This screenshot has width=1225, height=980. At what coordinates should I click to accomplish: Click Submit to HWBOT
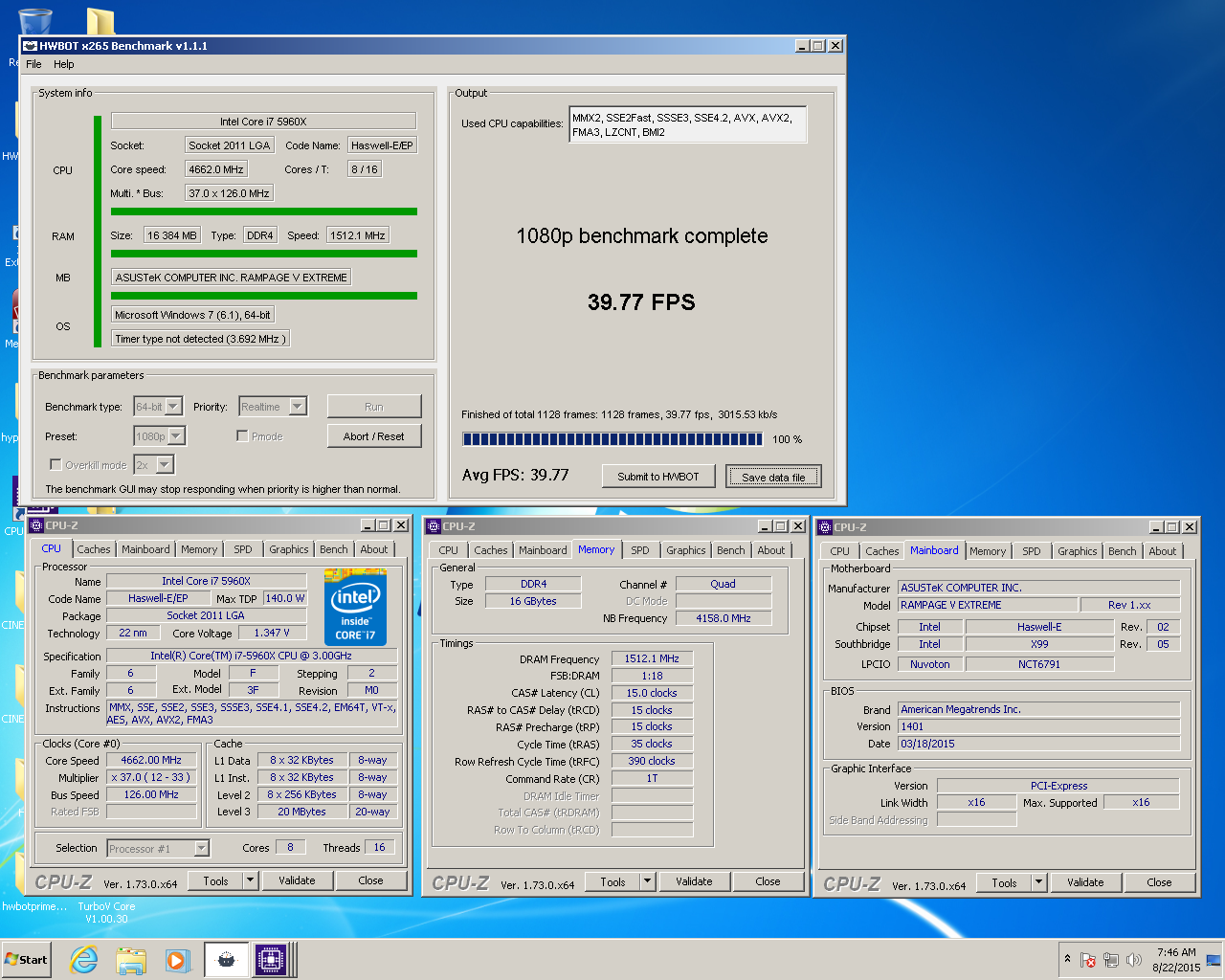tap(658, 477)
